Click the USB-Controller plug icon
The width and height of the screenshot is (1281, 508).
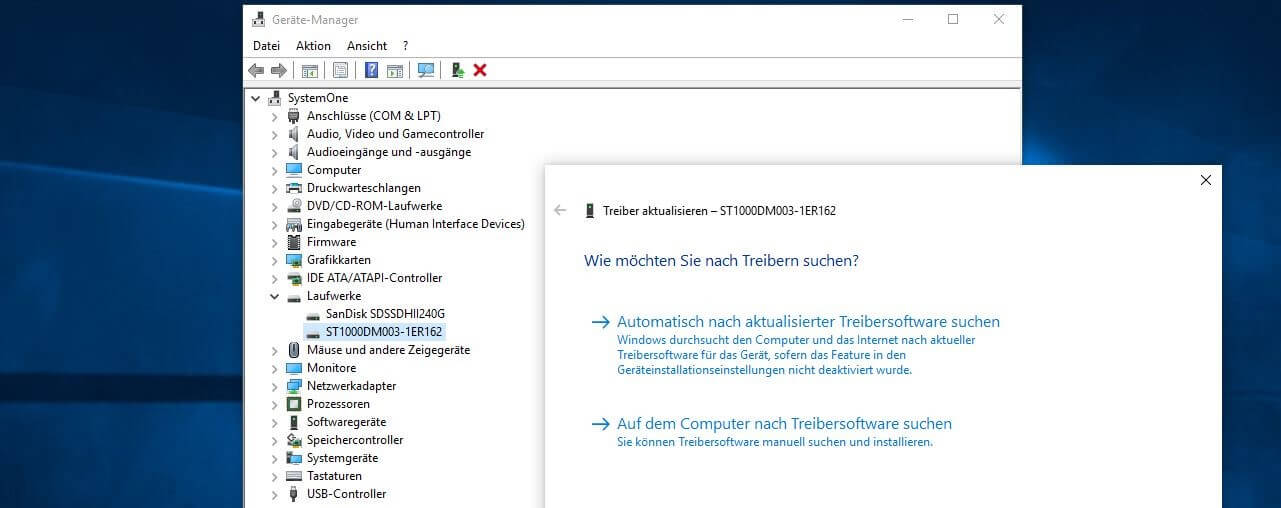point(294,494)
